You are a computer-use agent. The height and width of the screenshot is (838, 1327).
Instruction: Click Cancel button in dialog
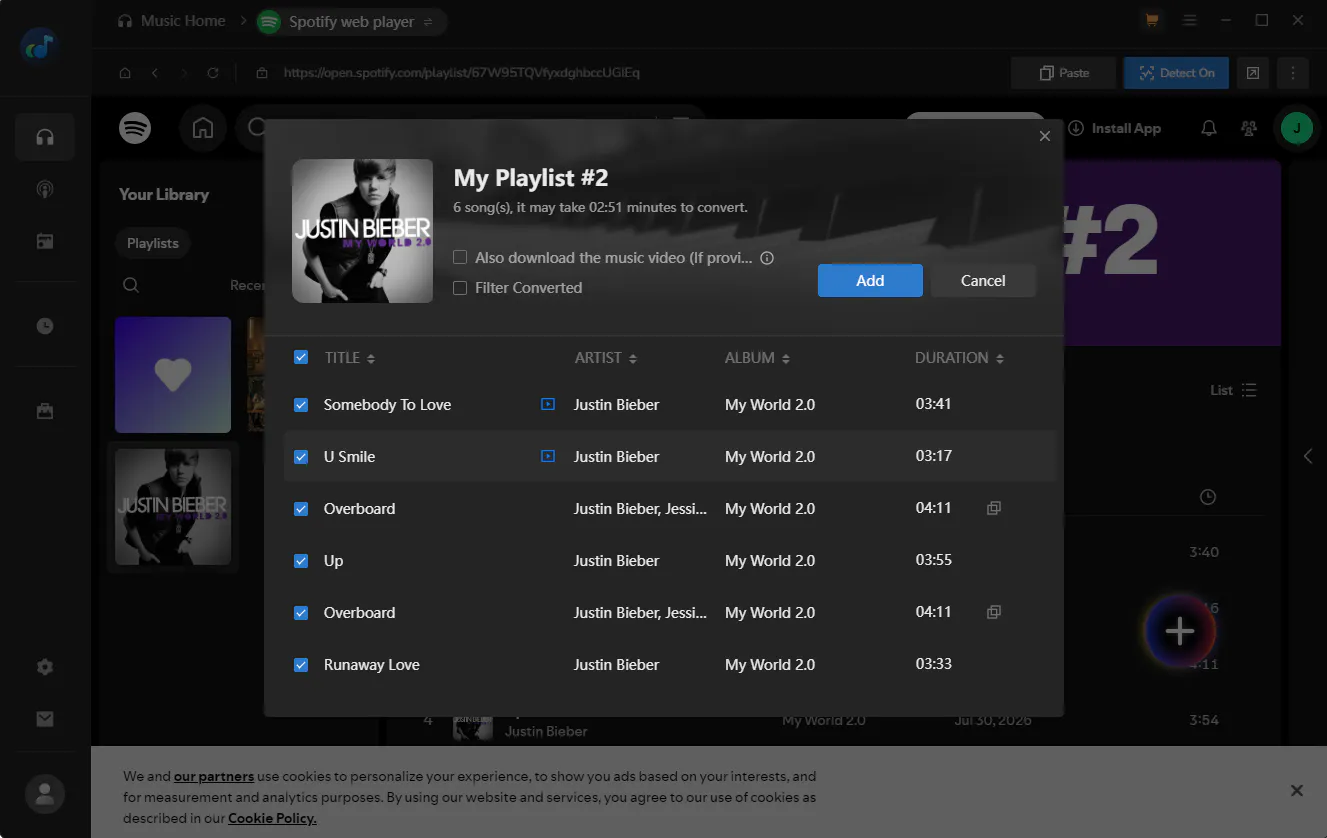(983, 280)
